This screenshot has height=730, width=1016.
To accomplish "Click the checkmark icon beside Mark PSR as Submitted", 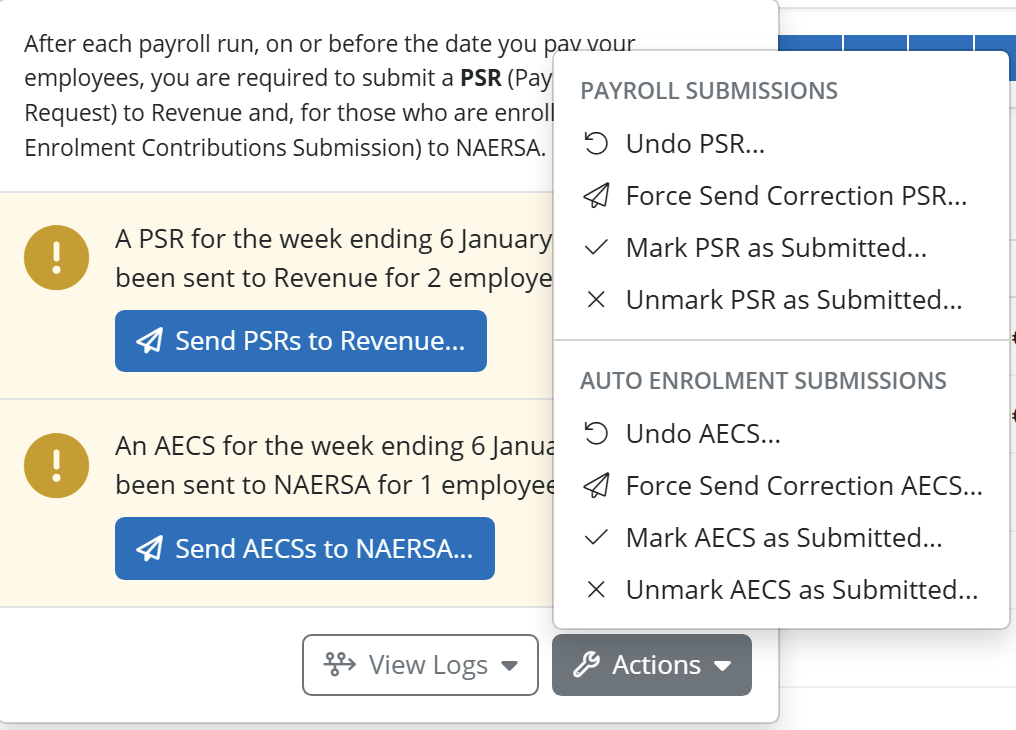I will (595, 247).
